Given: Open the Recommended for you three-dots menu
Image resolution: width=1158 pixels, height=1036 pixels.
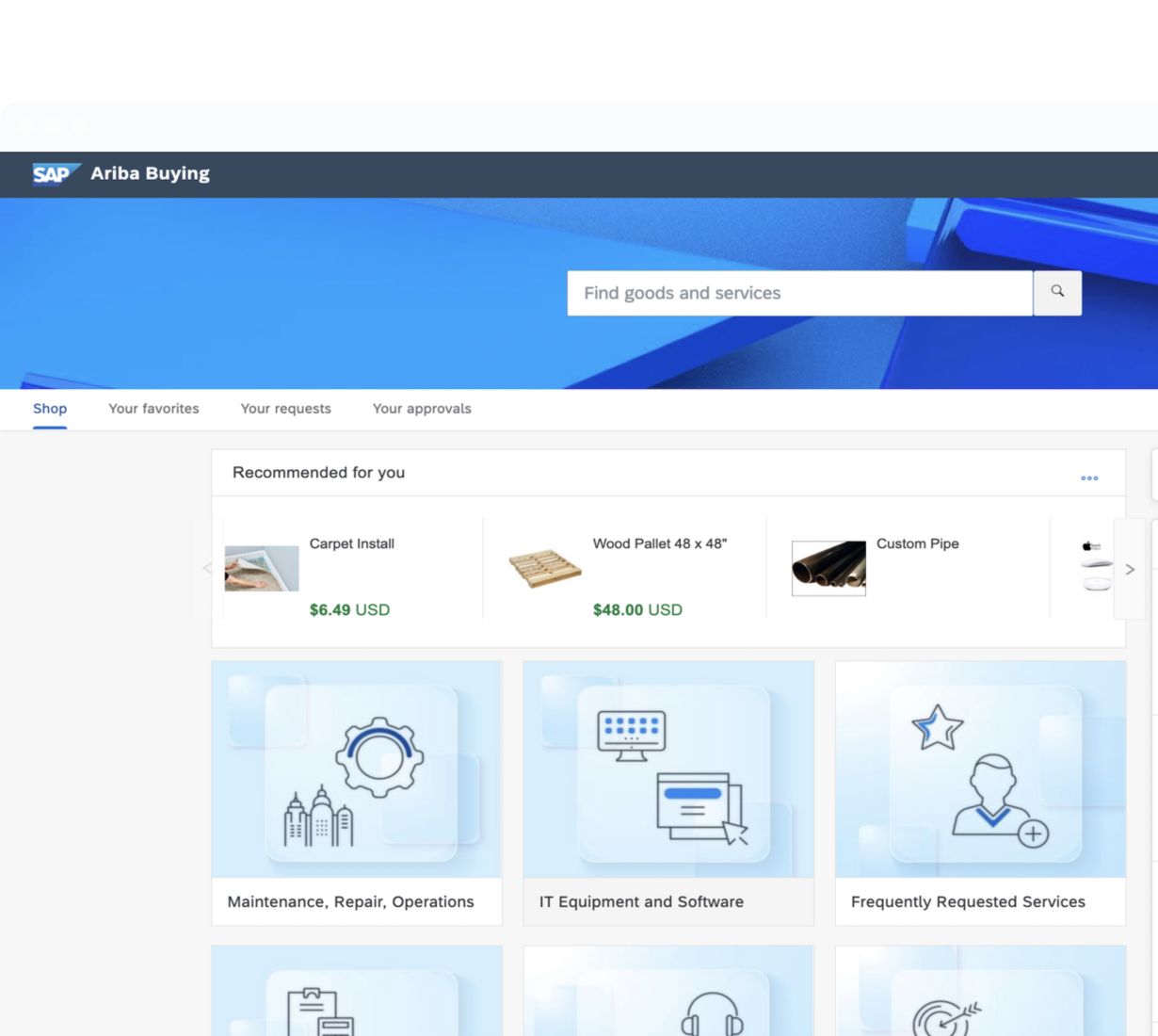Looking at the screenshot, I should pyautogui.click(x=1089, y=478).
